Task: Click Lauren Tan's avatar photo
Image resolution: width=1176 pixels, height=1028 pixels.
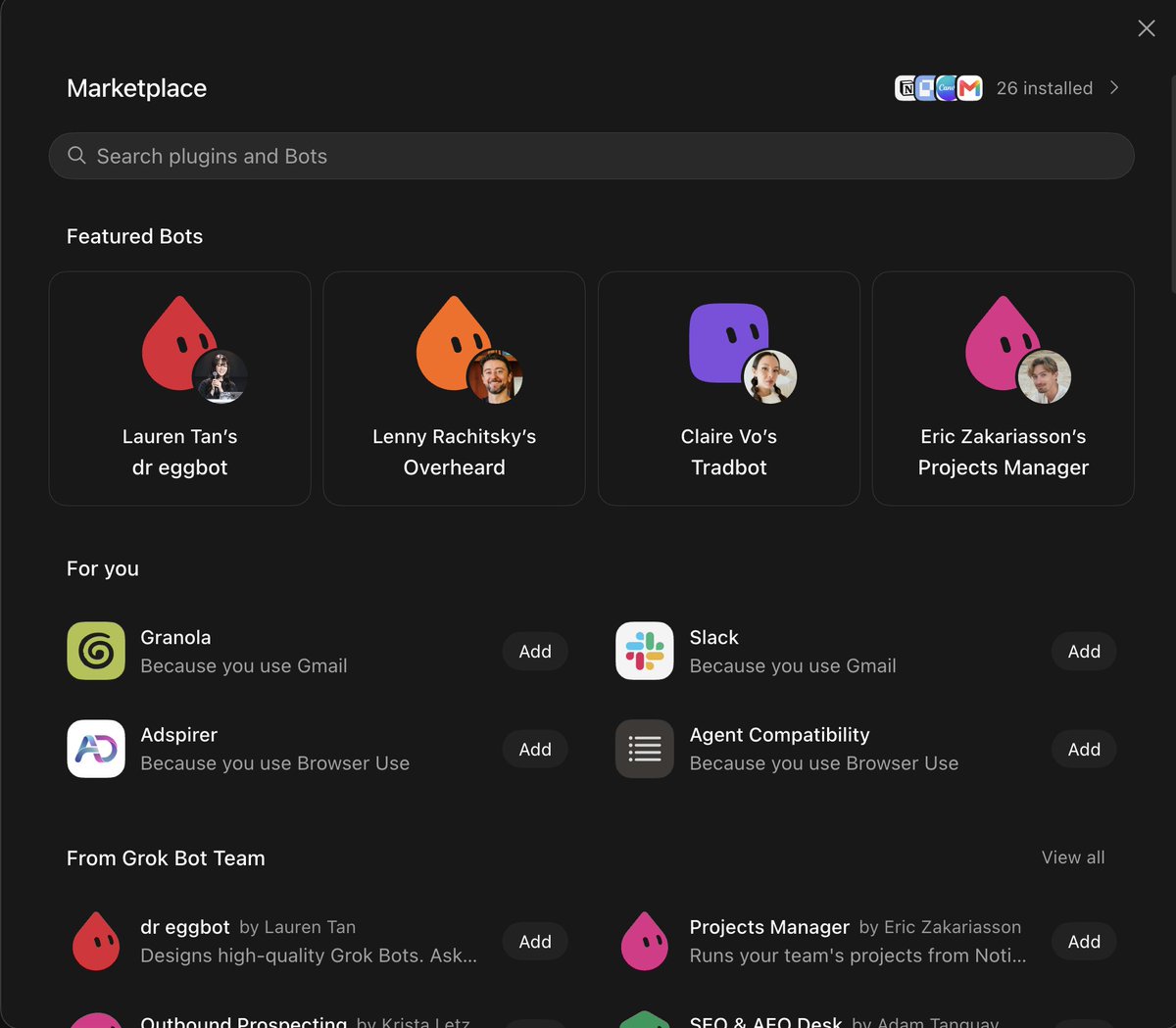Action: [220, 377]
